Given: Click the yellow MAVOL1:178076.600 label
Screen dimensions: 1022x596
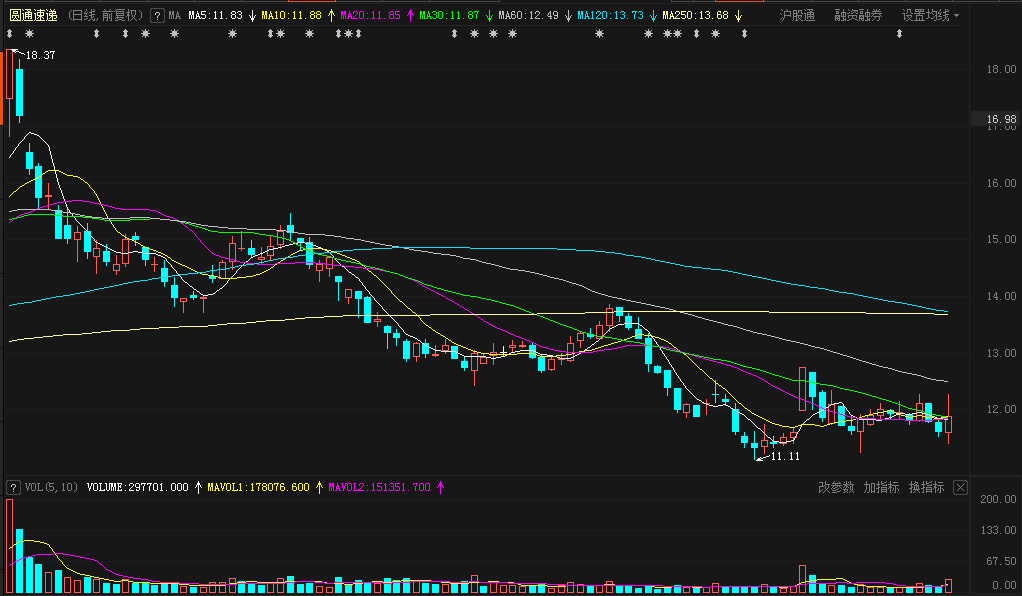Looking at the screenshot, I should pyautogui.click(x=258, y=487).
